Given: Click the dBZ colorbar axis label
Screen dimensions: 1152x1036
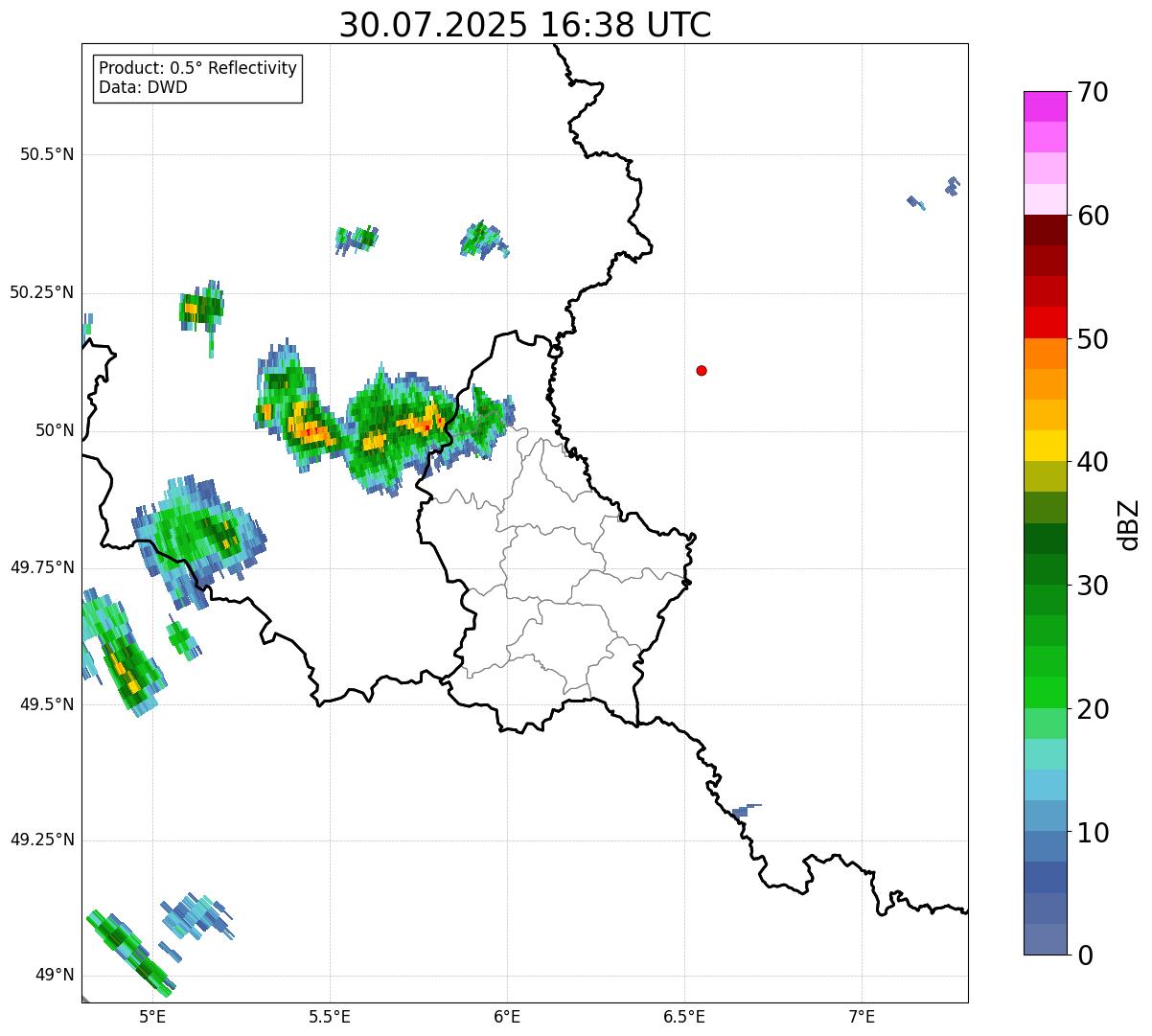Looking at the screenshot, I should (1129, 524).
